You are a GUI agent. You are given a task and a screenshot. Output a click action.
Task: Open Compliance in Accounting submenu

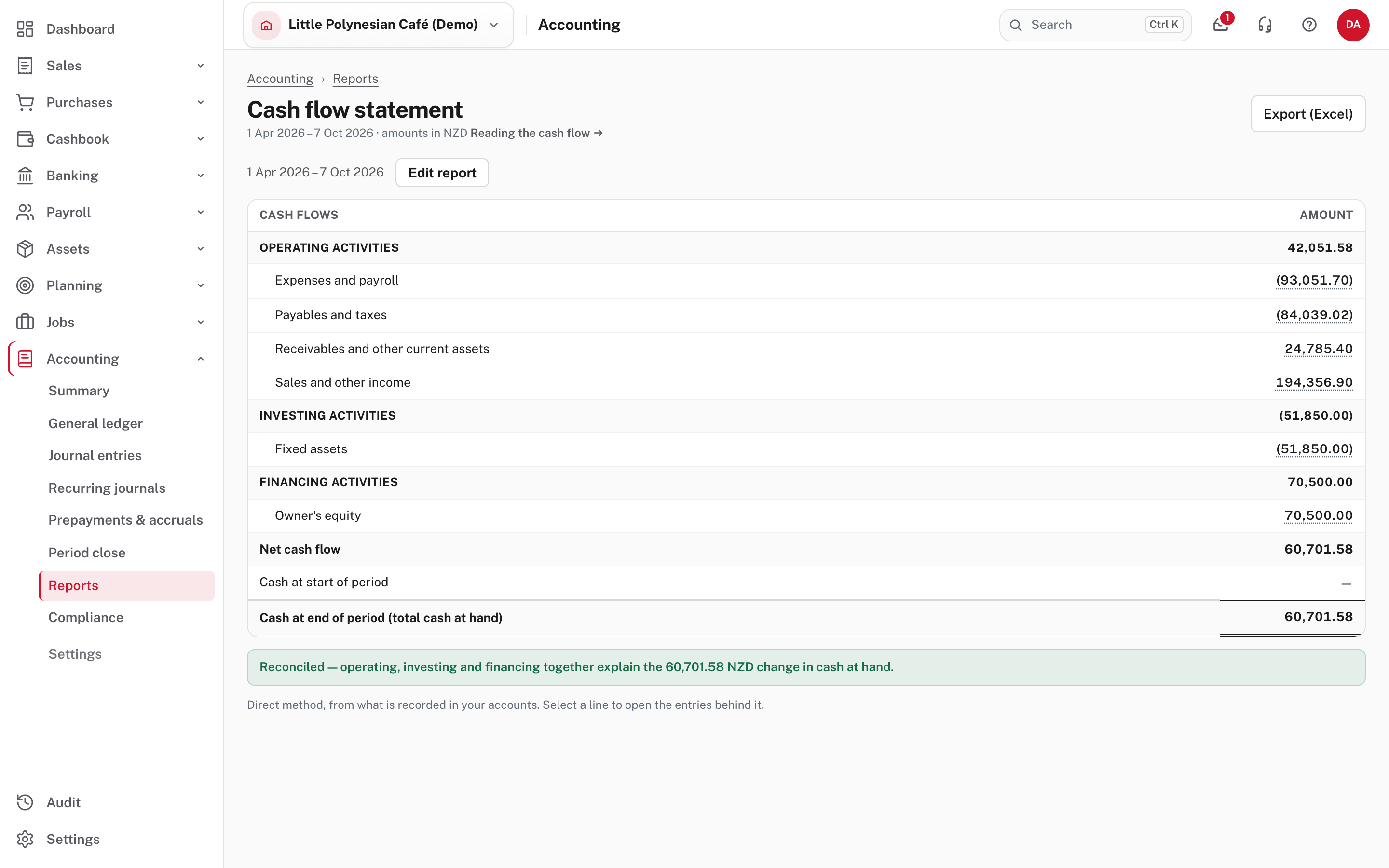tap(85, 617)
